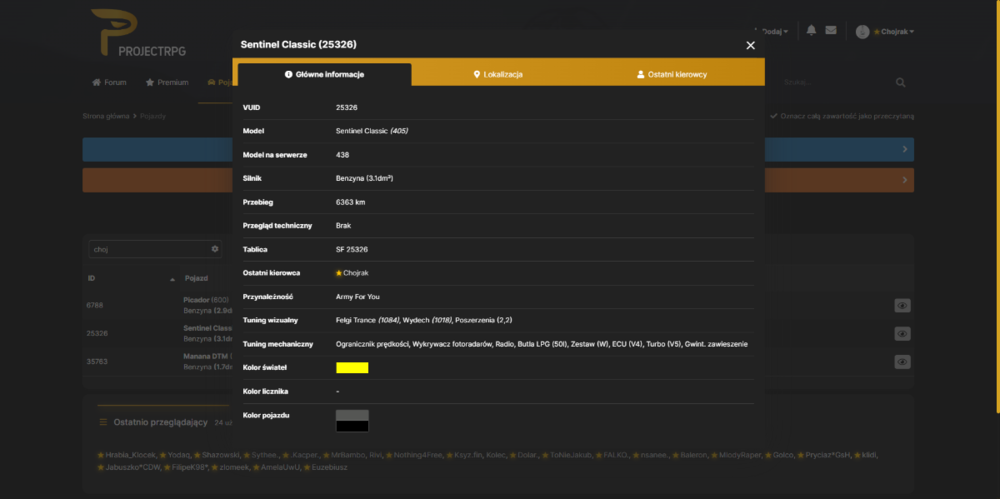
Task: Click the VUID value 25326
Action: [x=347, y=108]
